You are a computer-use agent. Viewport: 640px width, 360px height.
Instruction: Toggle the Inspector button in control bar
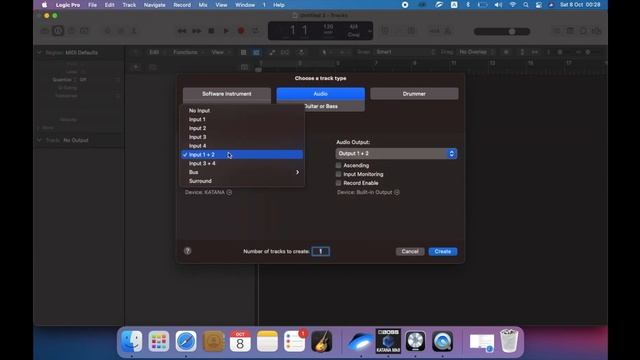point(58,31)
